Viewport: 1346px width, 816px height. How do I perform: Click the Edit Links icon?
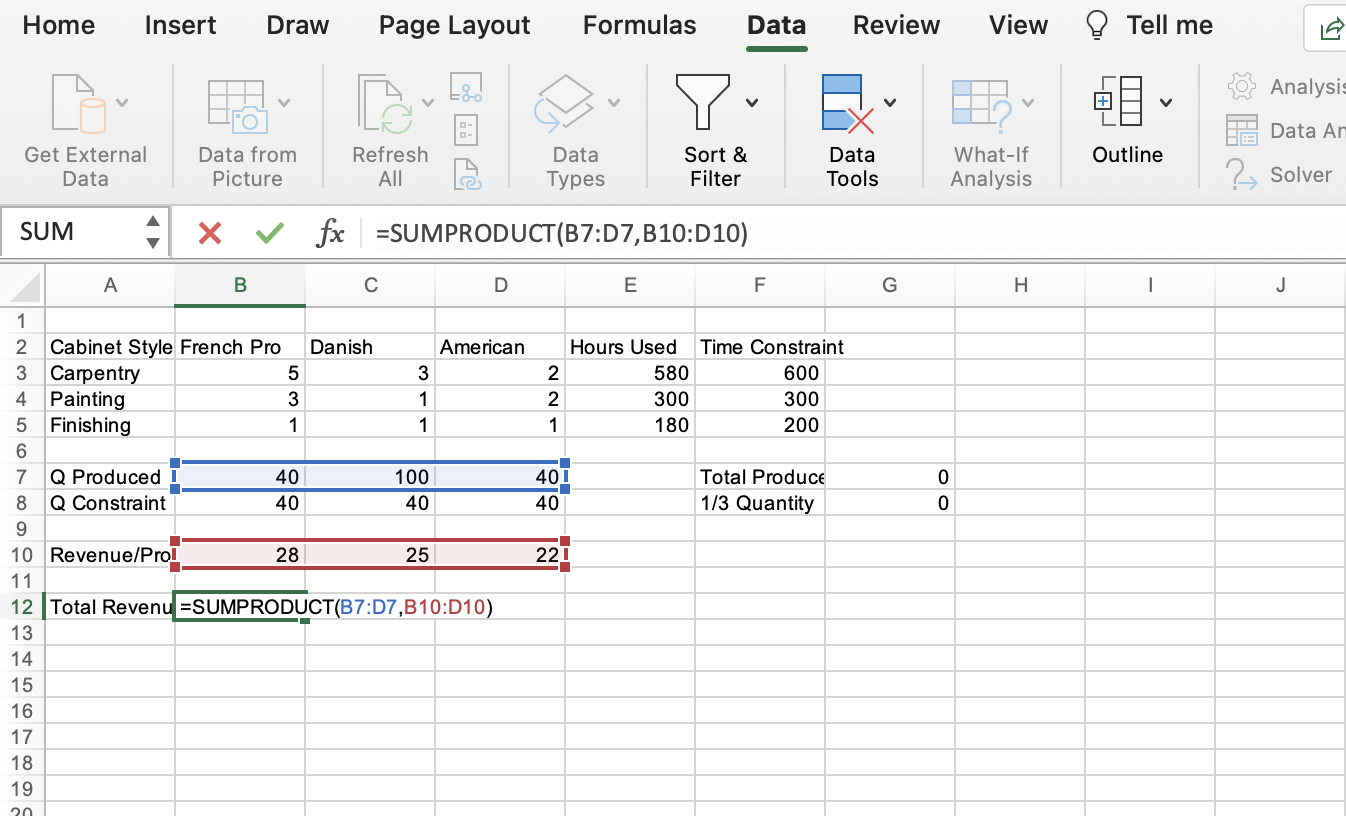467,174
